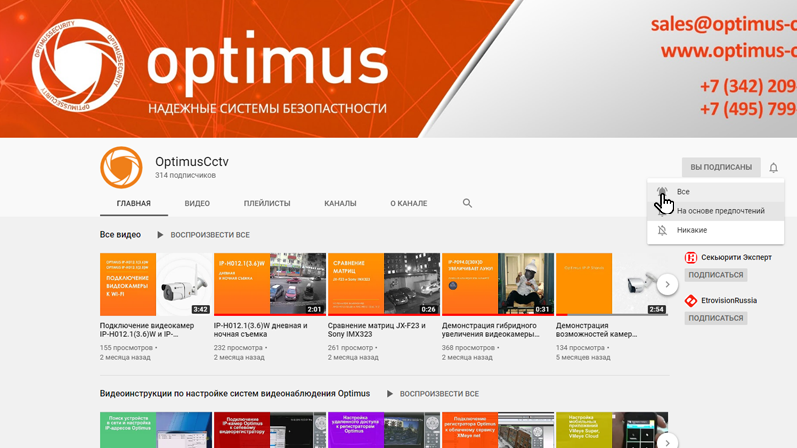Click the OptimusCctv channel avatar
This screenshot has height=448, width=797.
tap(121, 167)
